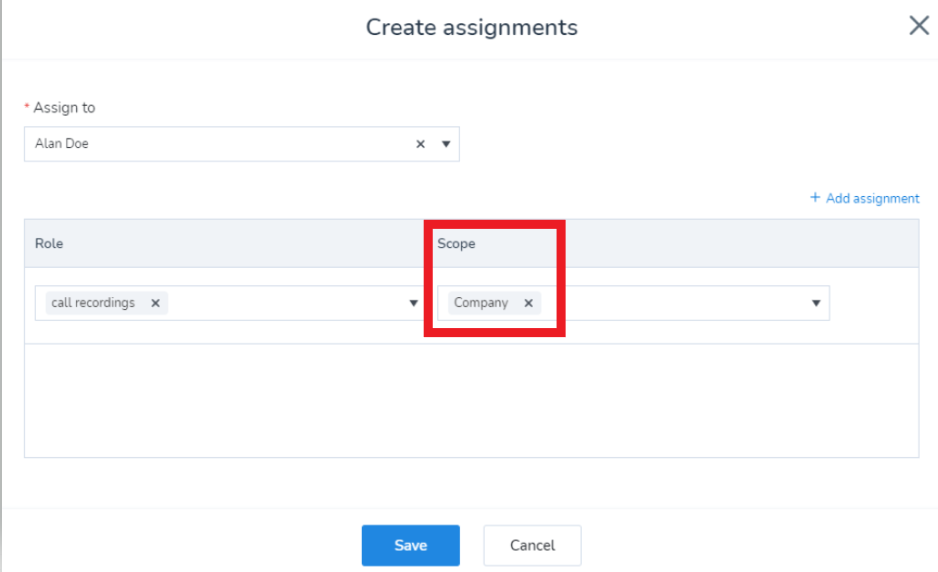Click the Add assignment link text
Viewport: 938px width, 572px height.
pos(872,198)
